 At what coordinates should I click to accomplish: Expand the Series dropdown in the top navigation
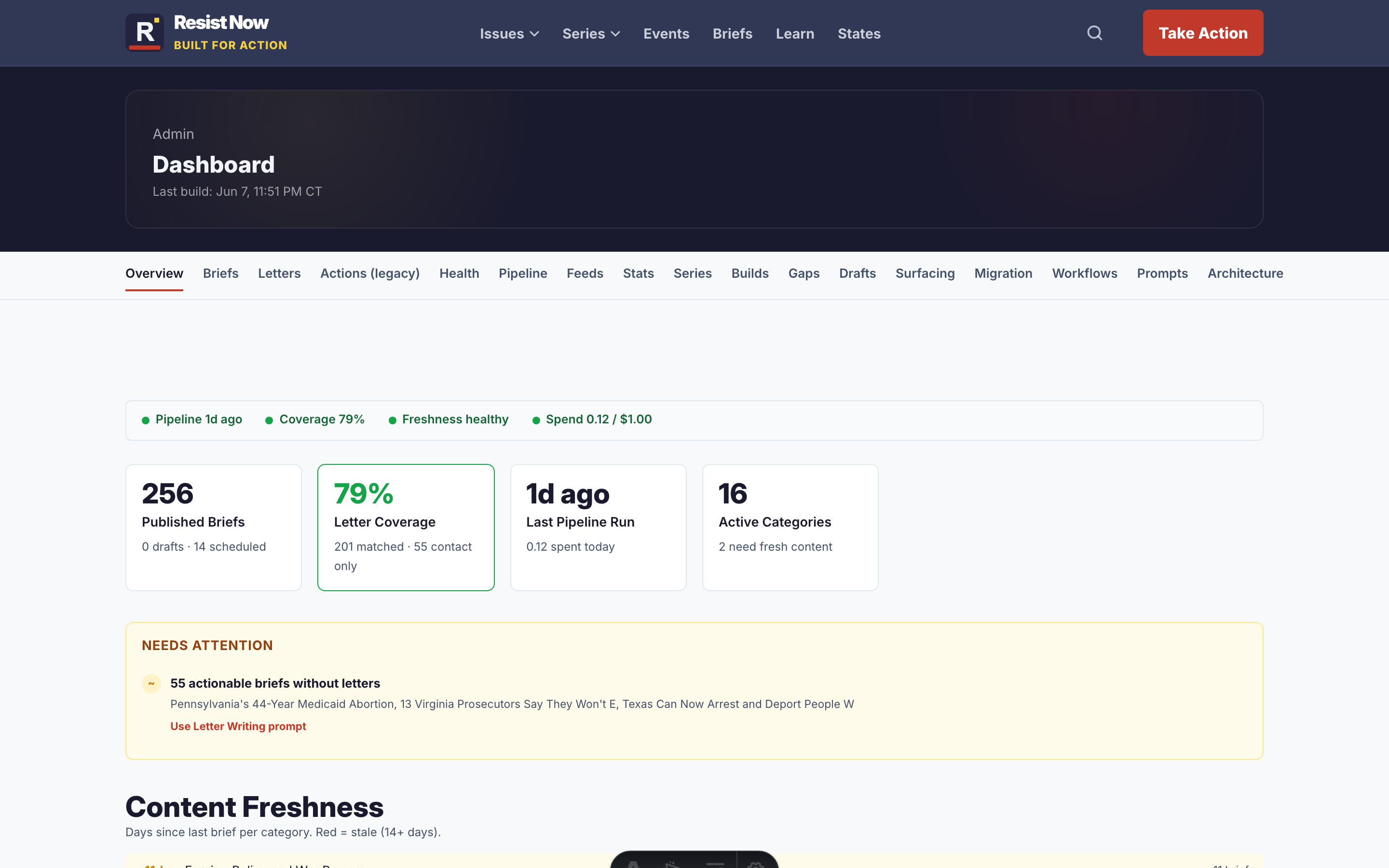click(x=591, y=33)
